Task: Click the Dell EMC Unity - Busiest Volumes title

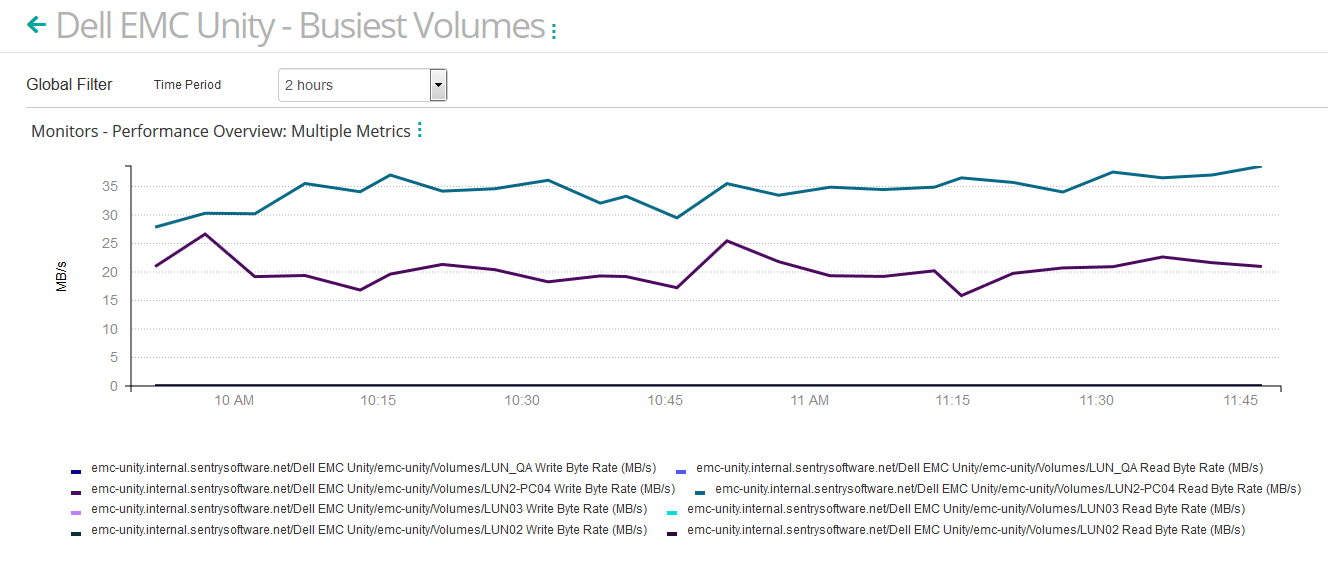Action: (x=300, y=26)
